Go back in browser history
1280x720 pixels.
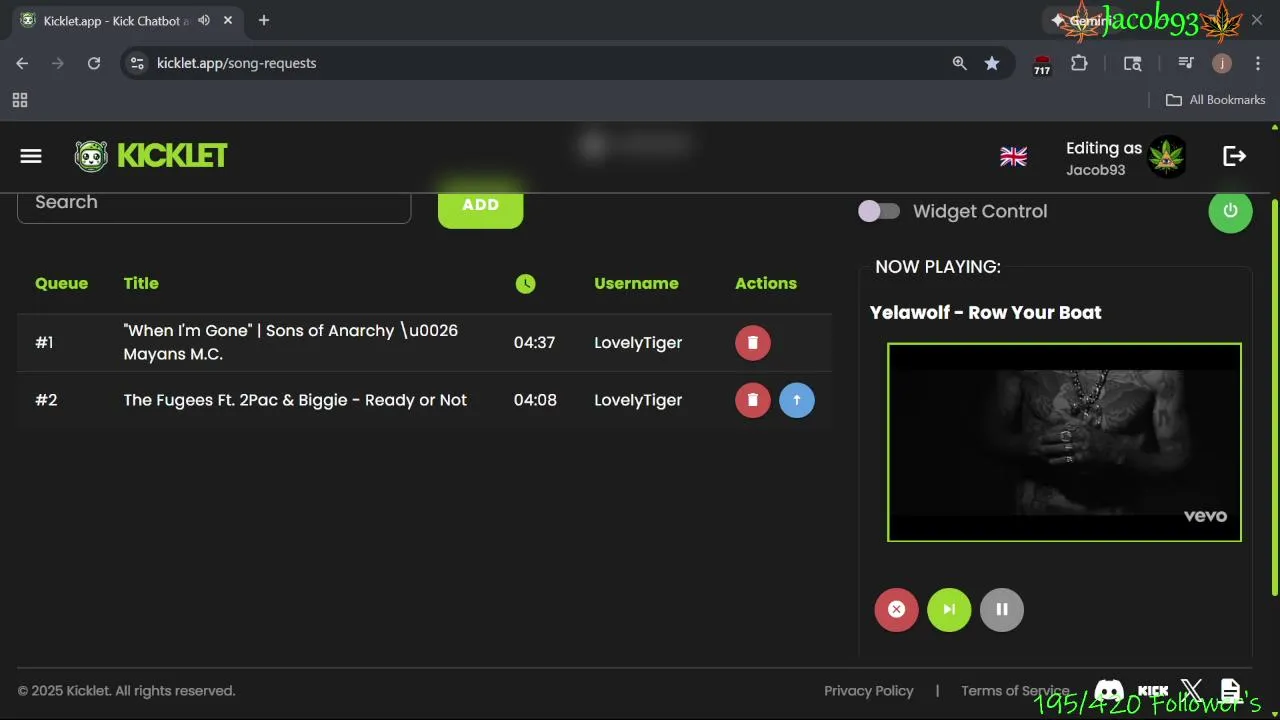click(x=22, y=63)
